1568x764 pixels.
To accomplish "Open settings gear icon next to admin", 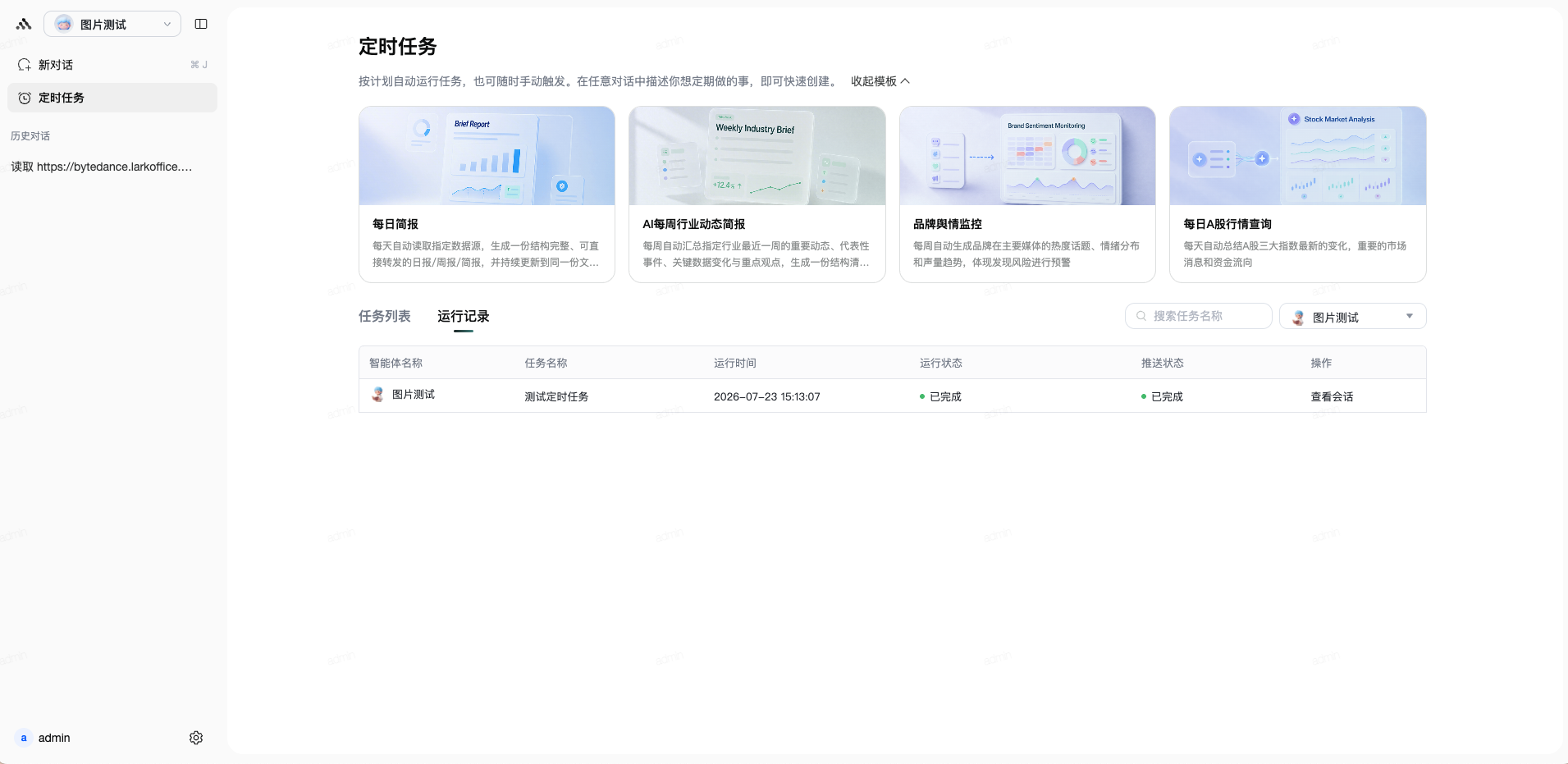I will (x=196, y=738).
